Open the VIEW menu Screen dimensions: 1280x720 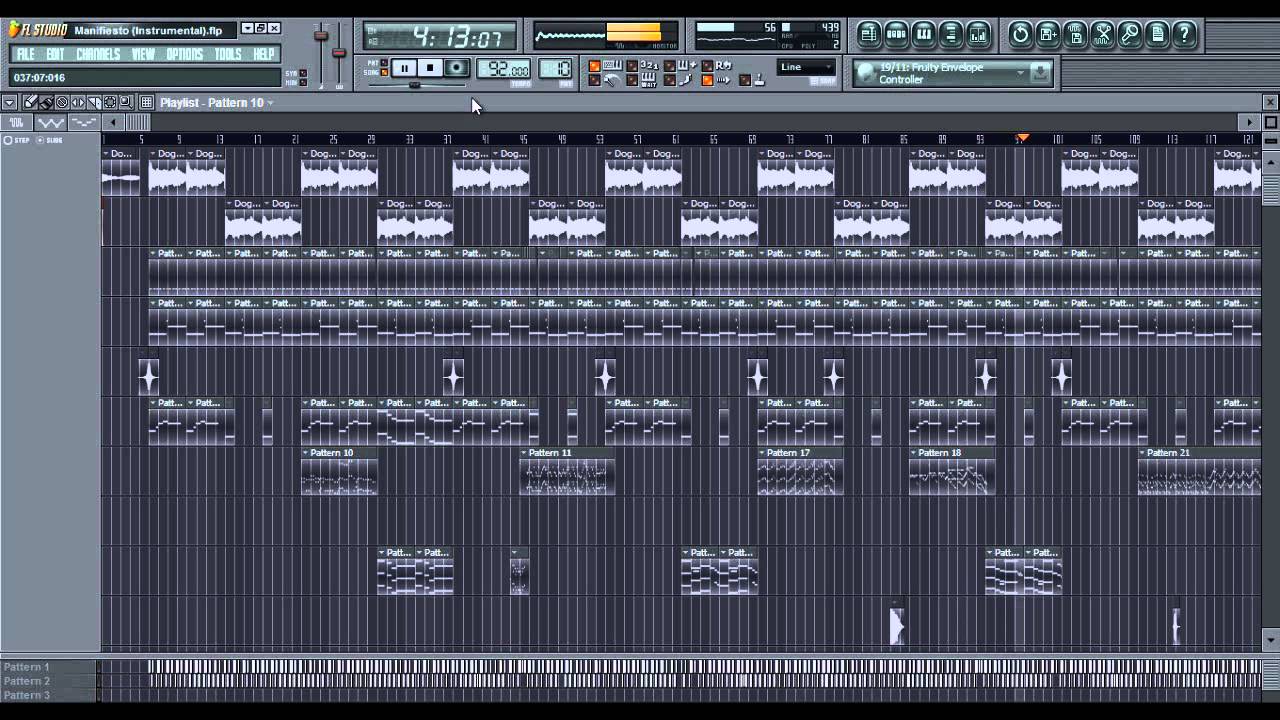[143, 54]
